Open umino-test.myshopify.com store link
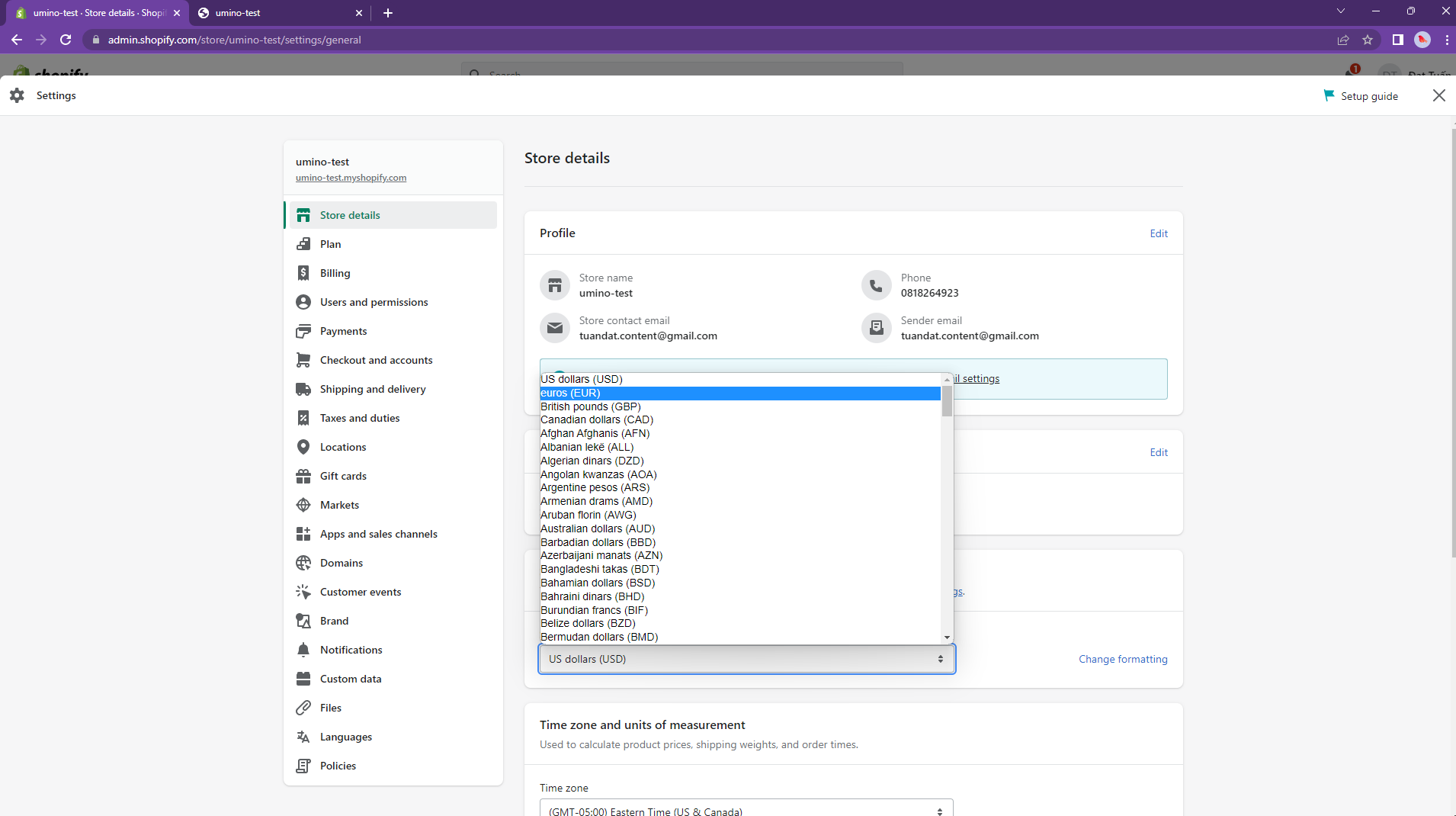The image size is (1456, 816). click(x=351, y=178)
